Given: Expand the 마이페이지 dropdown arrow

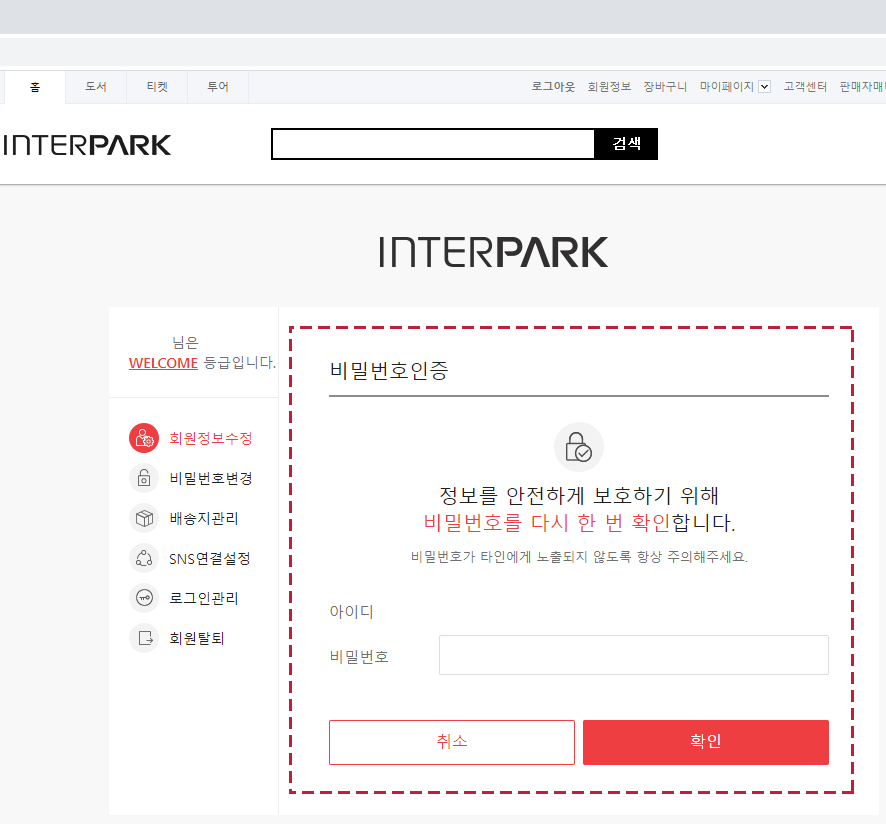Looking at the screenshot, I should [x=765, y=86].
